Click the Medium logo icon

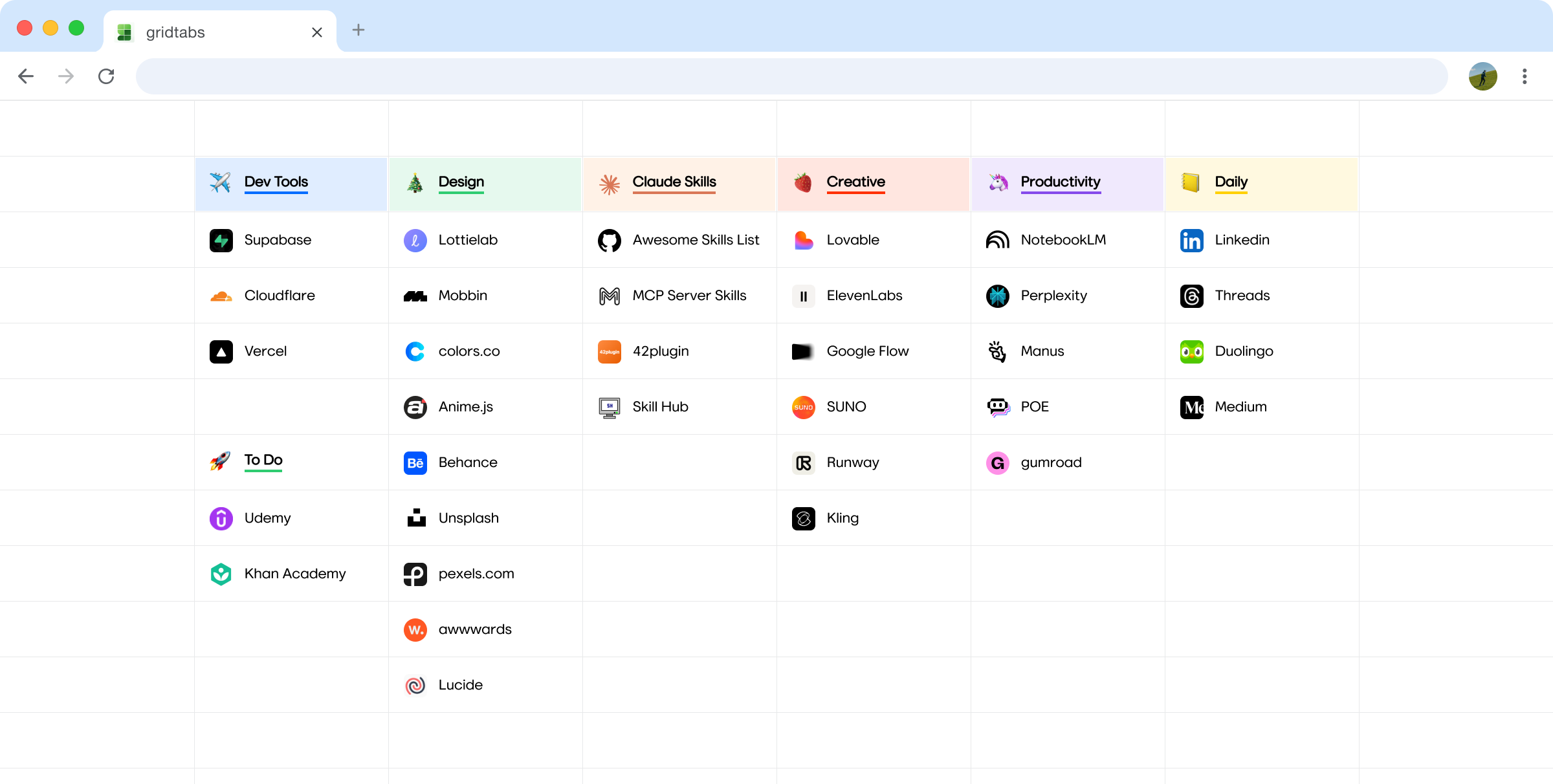click(1192, 408)
